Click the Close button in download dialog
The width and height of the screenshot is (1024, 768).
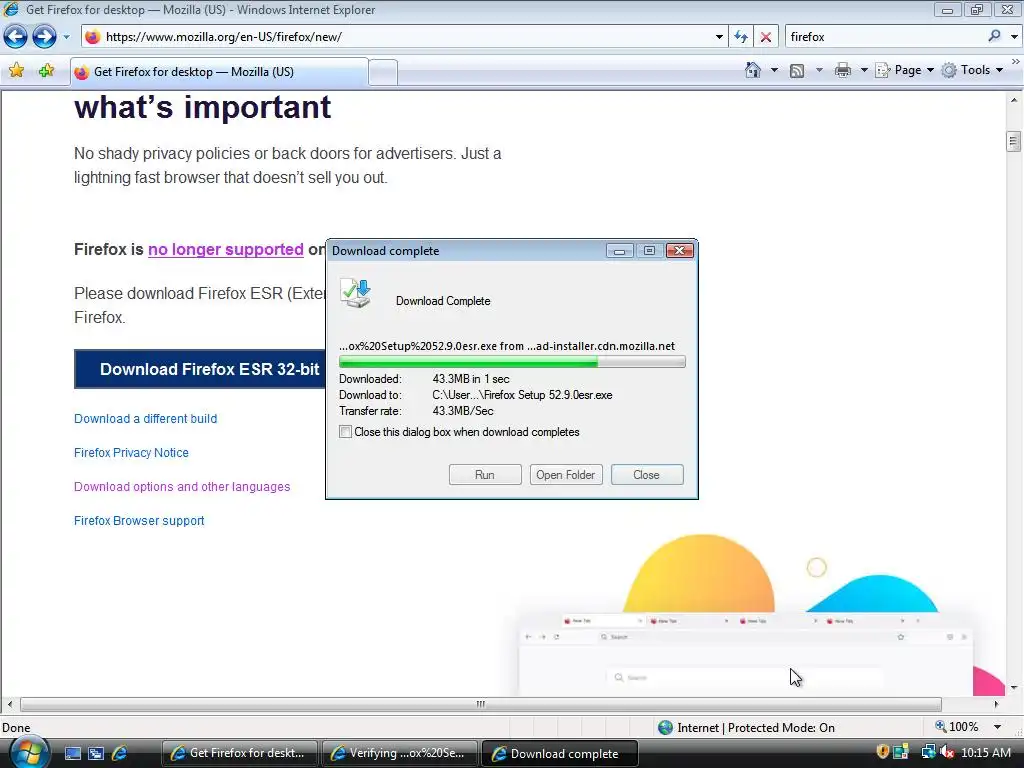point(647,475)
